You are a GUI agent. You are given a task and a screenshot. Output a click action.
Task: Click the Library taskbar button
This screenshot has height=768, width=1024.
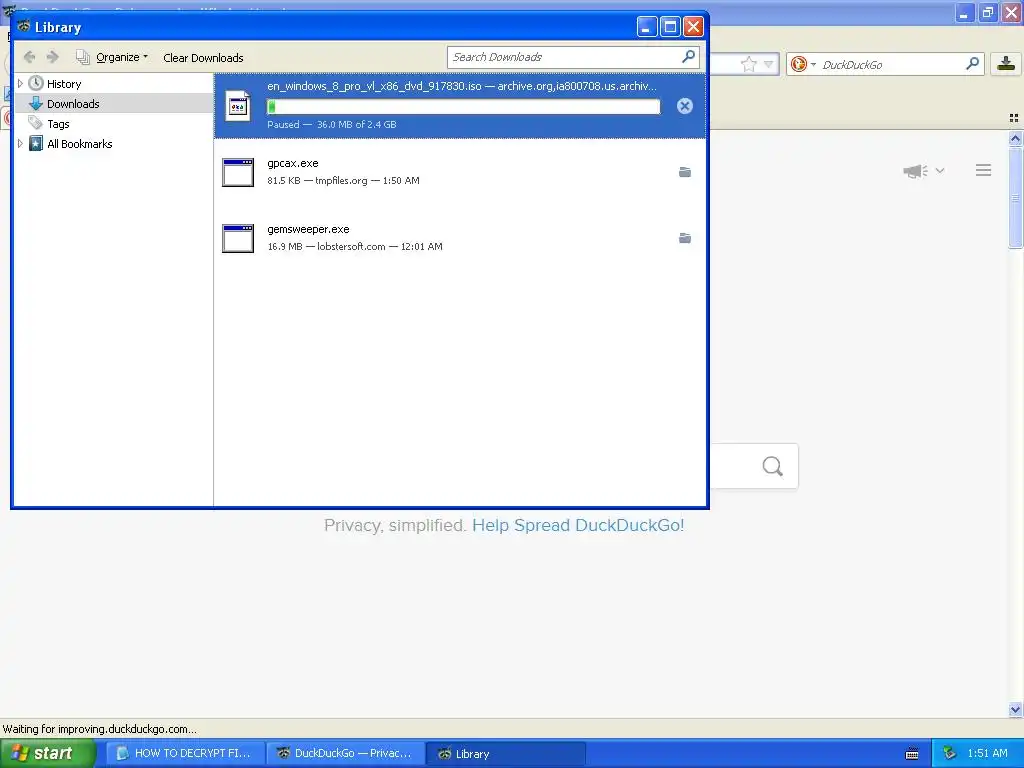pyautogui.click(x=505, y=753)
